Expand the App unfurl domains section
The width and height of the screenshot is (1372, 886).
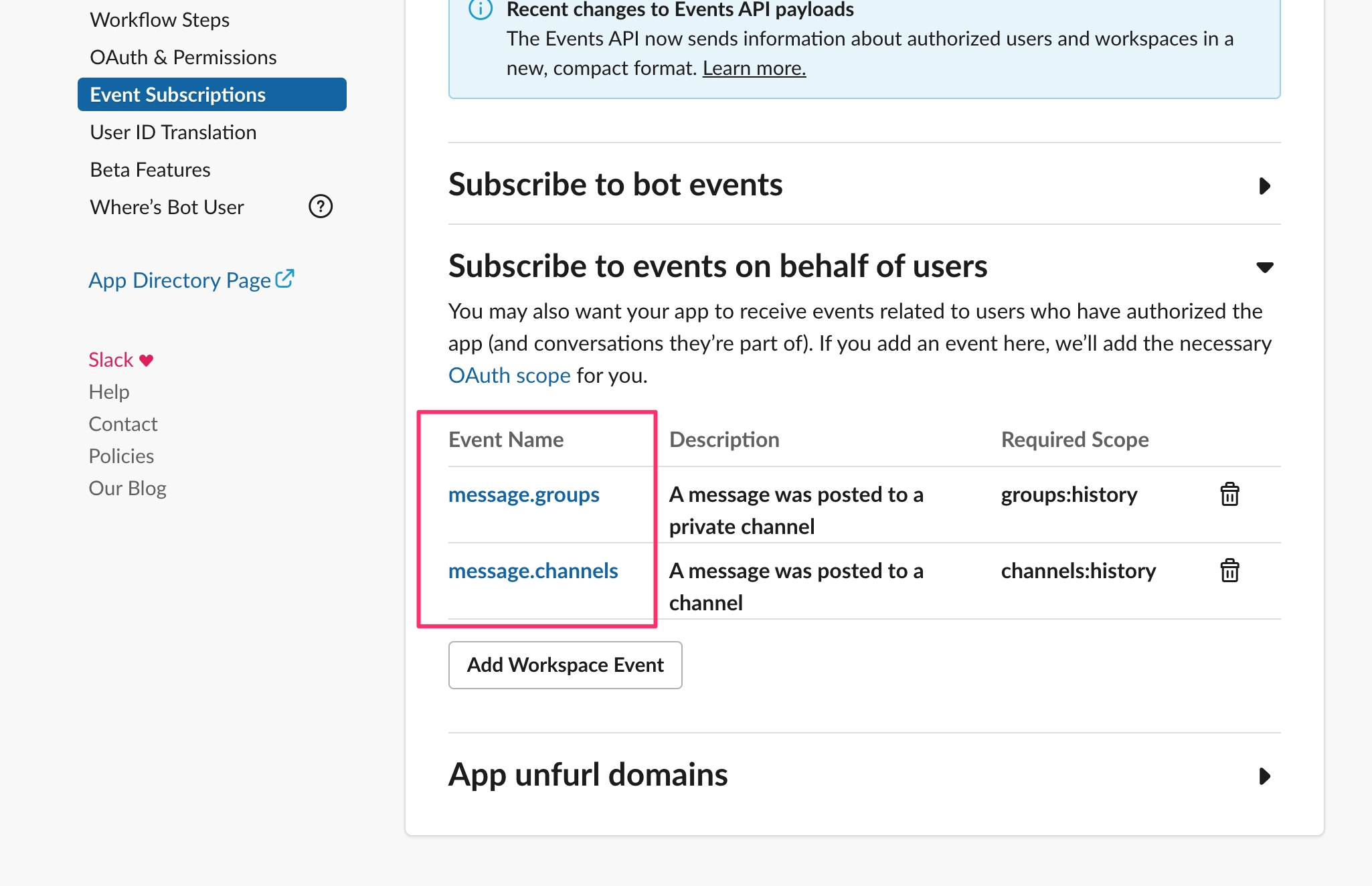pos(1264,776)
